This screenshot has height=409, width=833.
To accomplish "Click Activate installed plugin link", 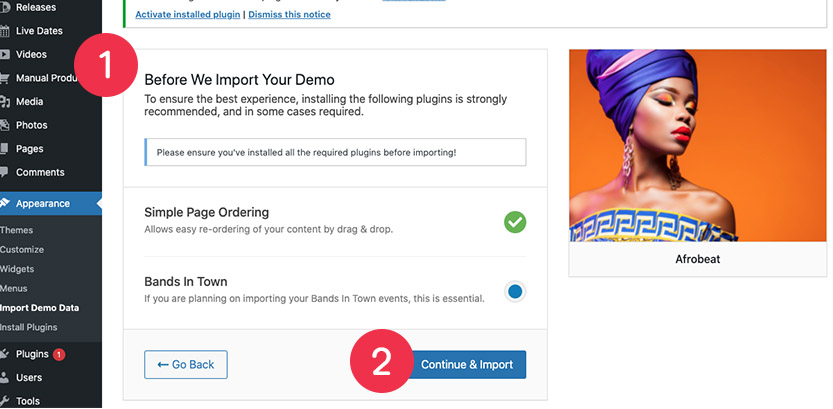I will (x=188, y=14).
